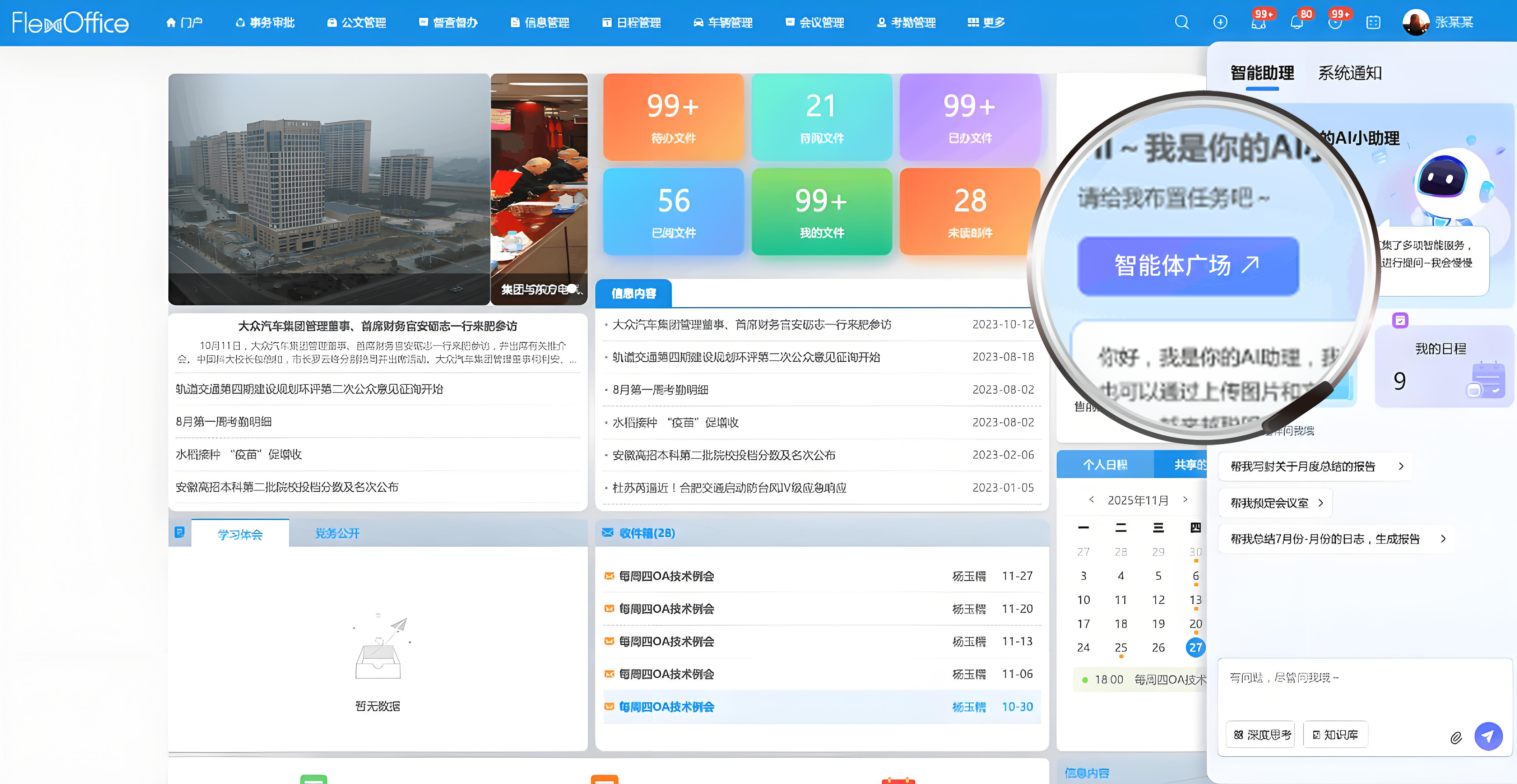Screen dimensions: 1517x784
Task: Go to previous month in calendar
Action: (x=1091, y=499)
